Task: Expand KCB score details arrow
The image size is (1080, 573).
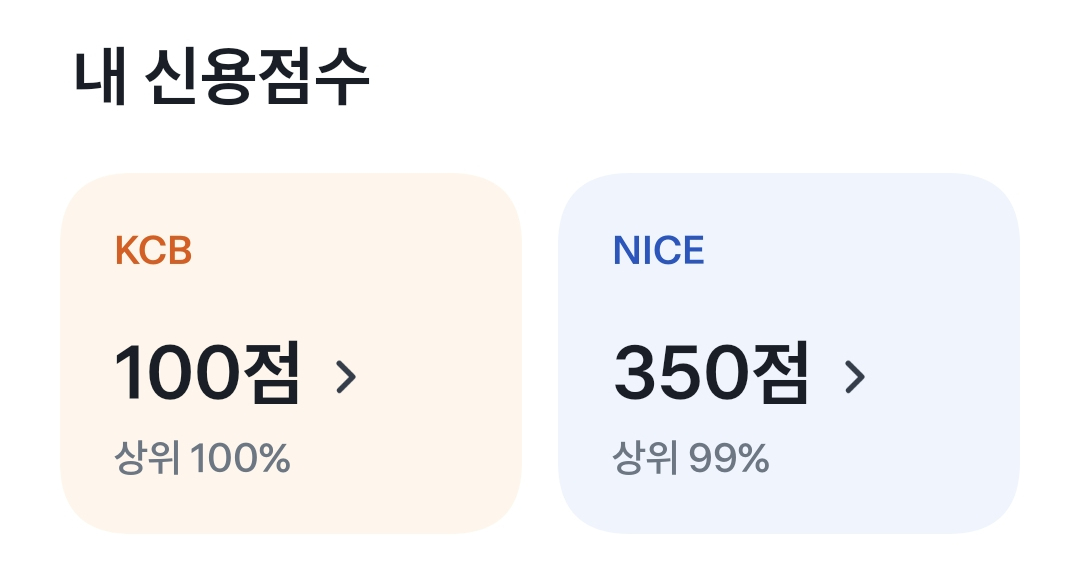Action: [346, 377]
